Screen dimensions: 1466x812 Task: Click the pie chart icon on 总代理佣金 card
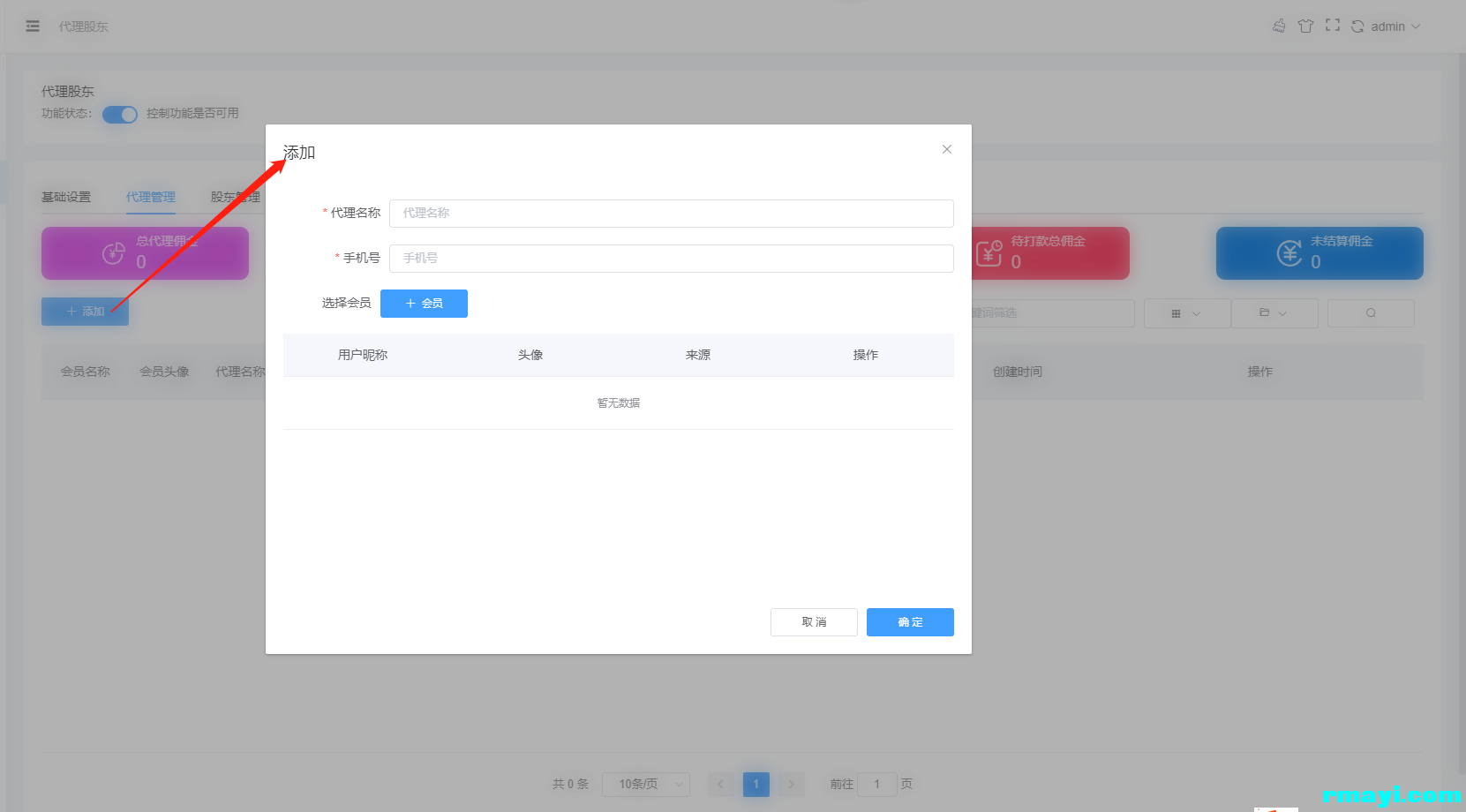click(x=114, y=253)
